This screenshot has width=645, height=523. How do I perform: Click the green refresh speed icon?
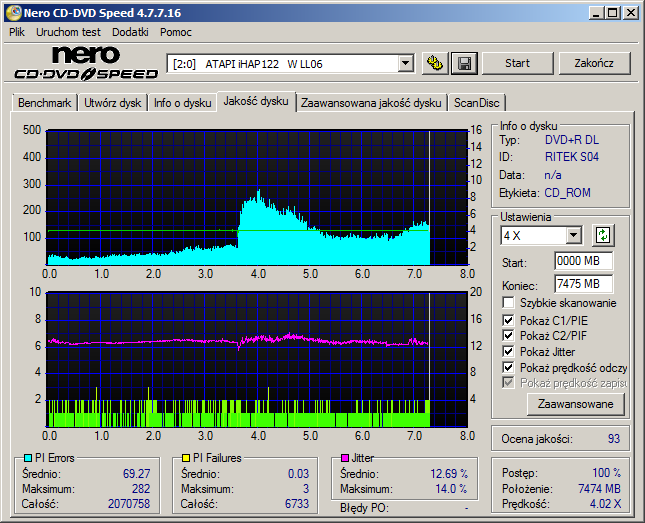603,235
